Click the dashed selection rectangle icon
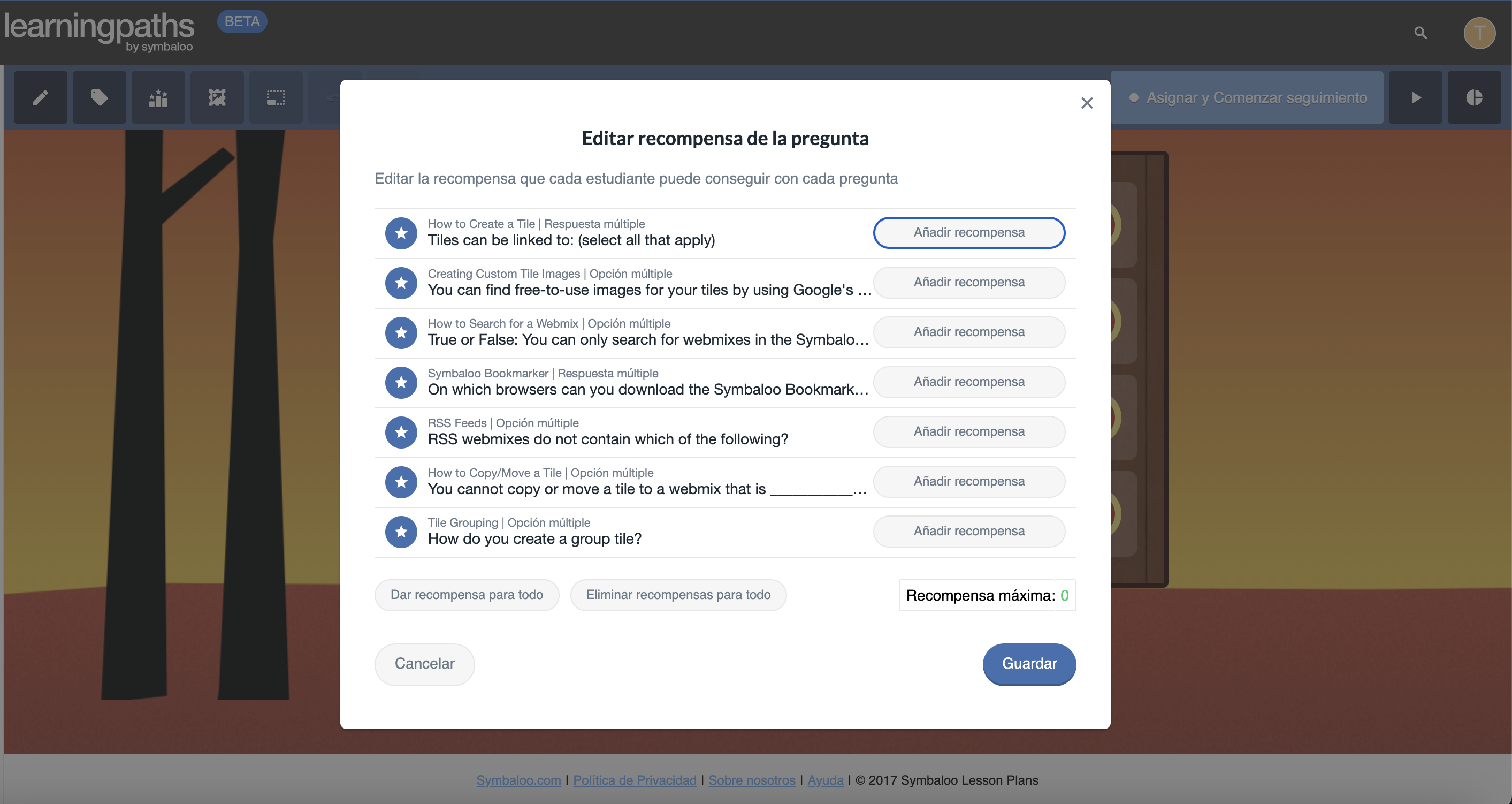The width and height of the screenshot is (1512, 804). click(x=276, y=97)
